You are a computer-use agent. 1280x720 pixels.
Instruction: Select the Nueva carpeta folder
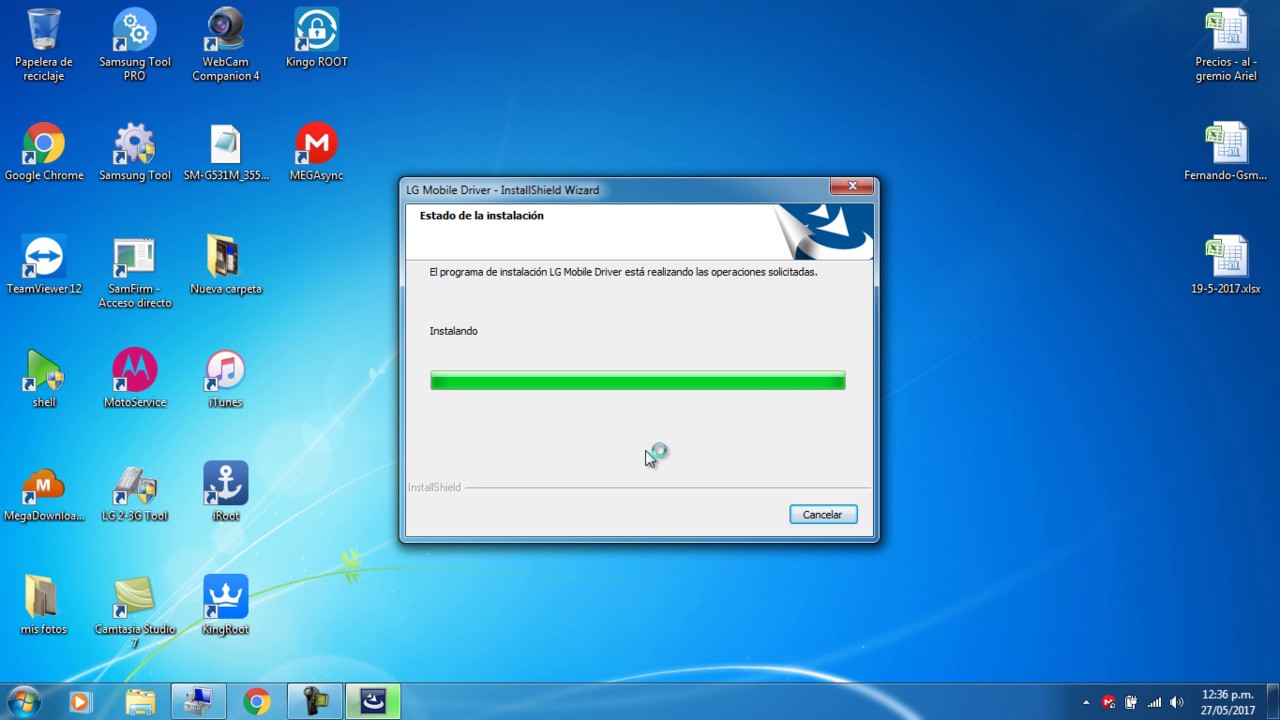(226, 265)
